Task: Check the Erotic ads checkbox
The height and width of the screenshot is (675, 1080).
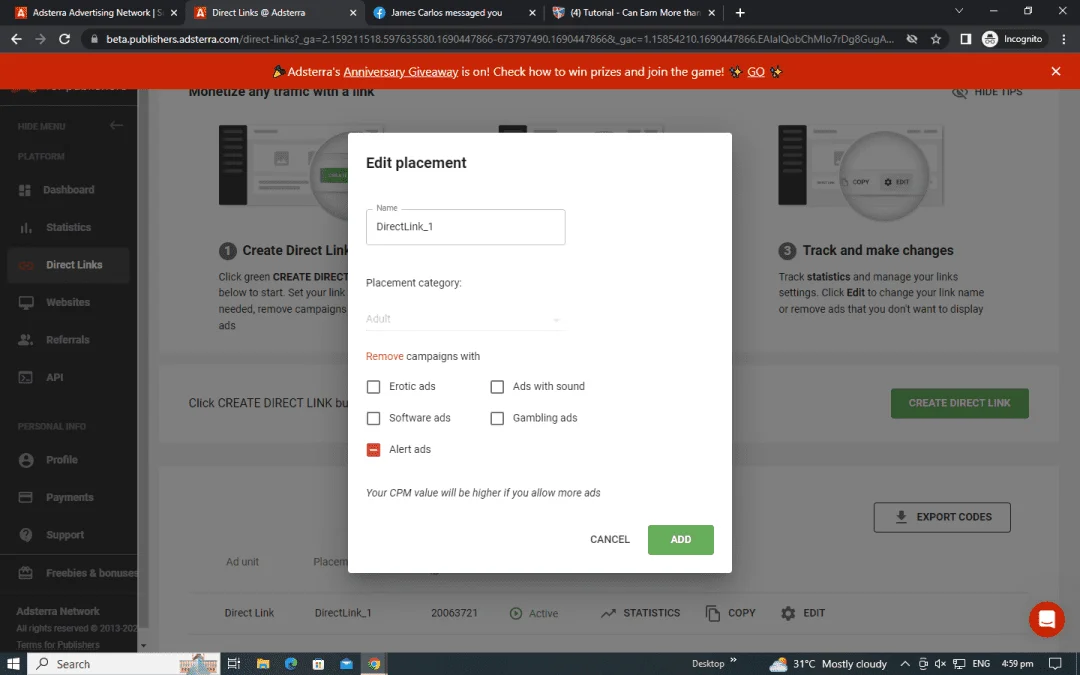Action: pyautogui.click(x=373, y=387)
